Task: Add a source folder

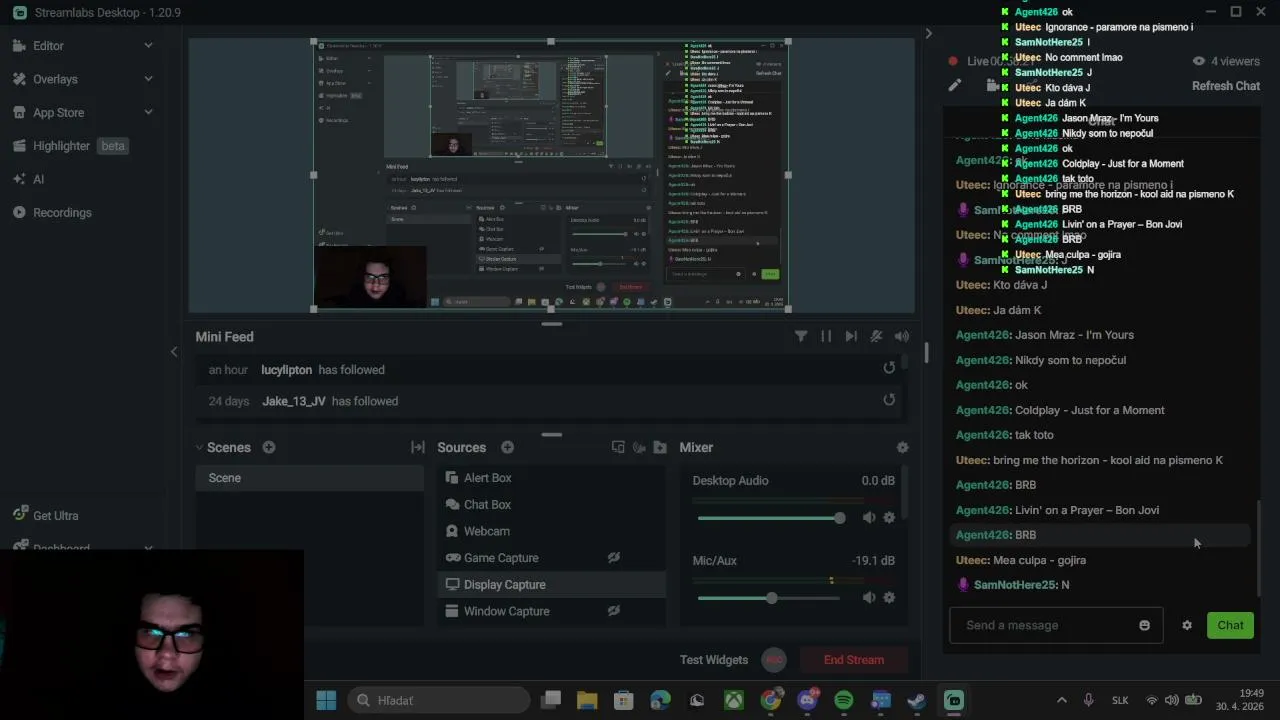Action: click(x=660, y=447)
